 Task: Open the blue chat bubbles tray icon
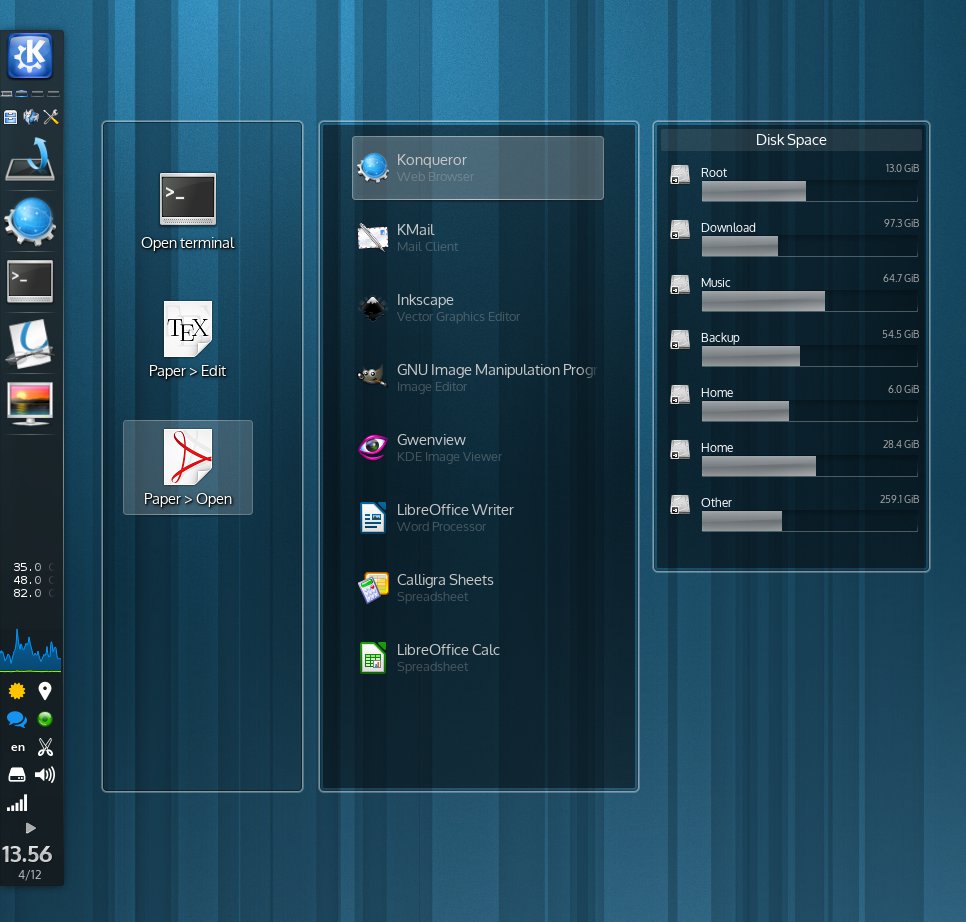(17, 719)
